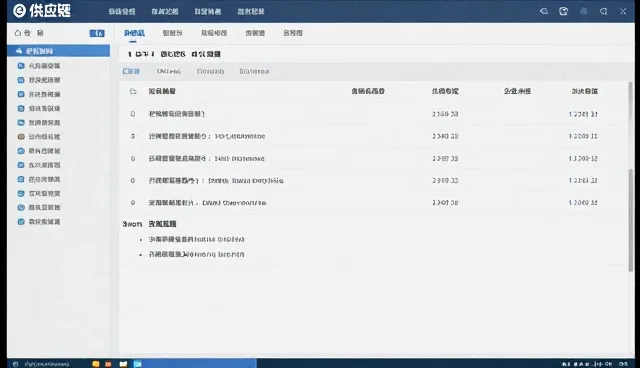Click the third sidebar item's blue icon
The width and height of the screenshot is (640, 368).
pyautogui.click(x=21, y=94)
